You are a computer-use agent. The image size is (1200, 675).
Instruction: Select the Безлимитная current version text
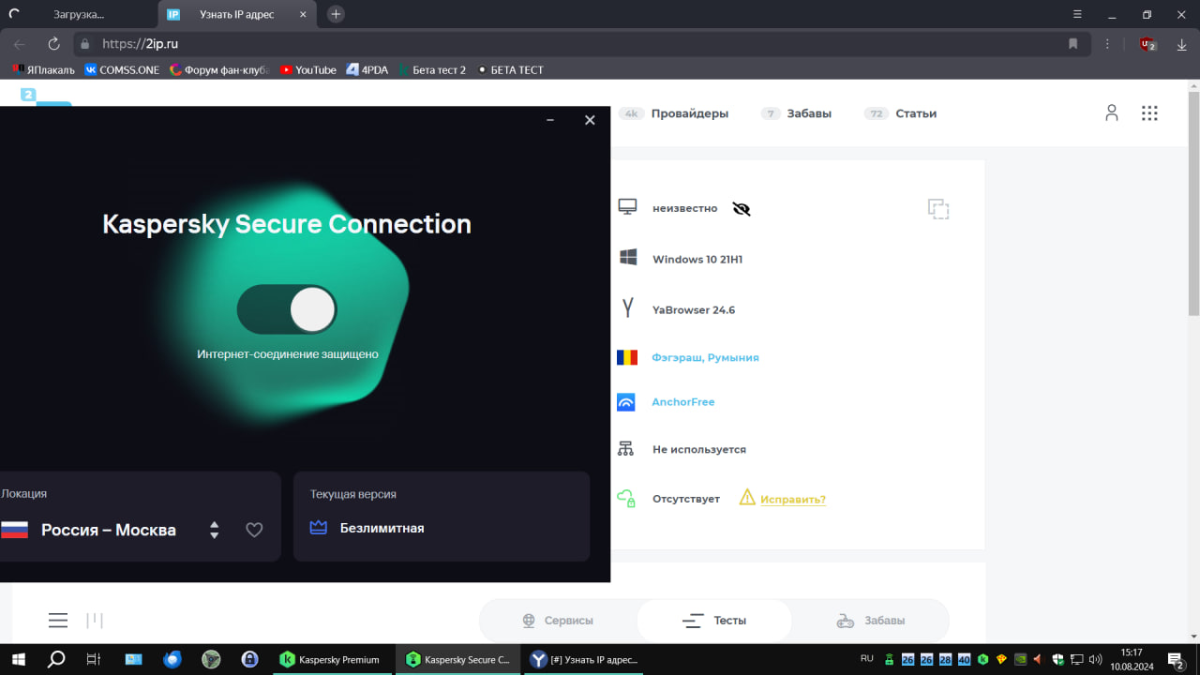[x=382, y=528]
